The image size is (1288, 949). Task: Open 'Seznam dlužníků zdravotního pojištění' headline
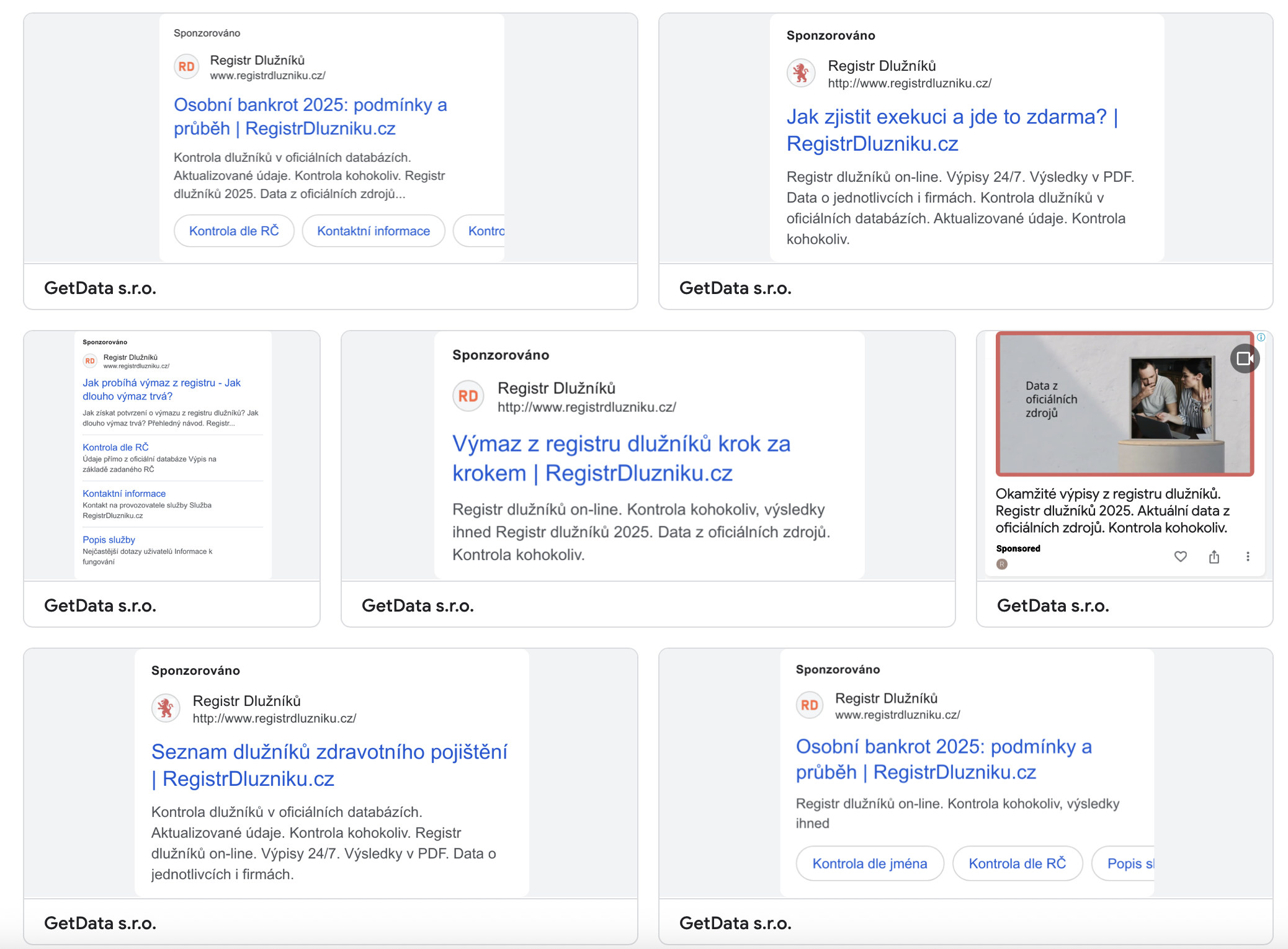(x=329, y=765)
